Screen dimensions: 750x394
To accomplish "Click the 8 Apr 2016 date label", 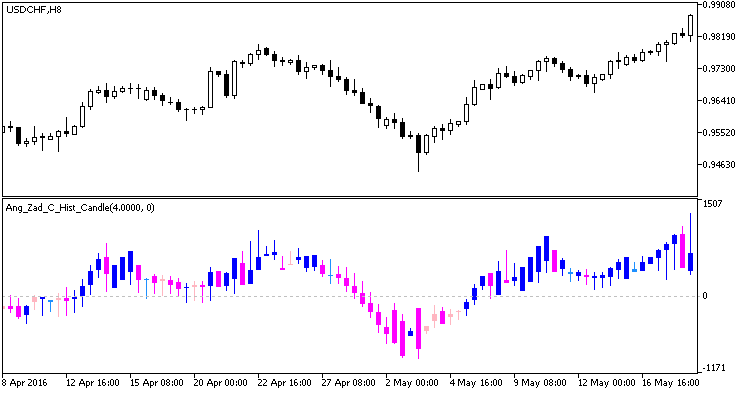I will pos(24,383).
